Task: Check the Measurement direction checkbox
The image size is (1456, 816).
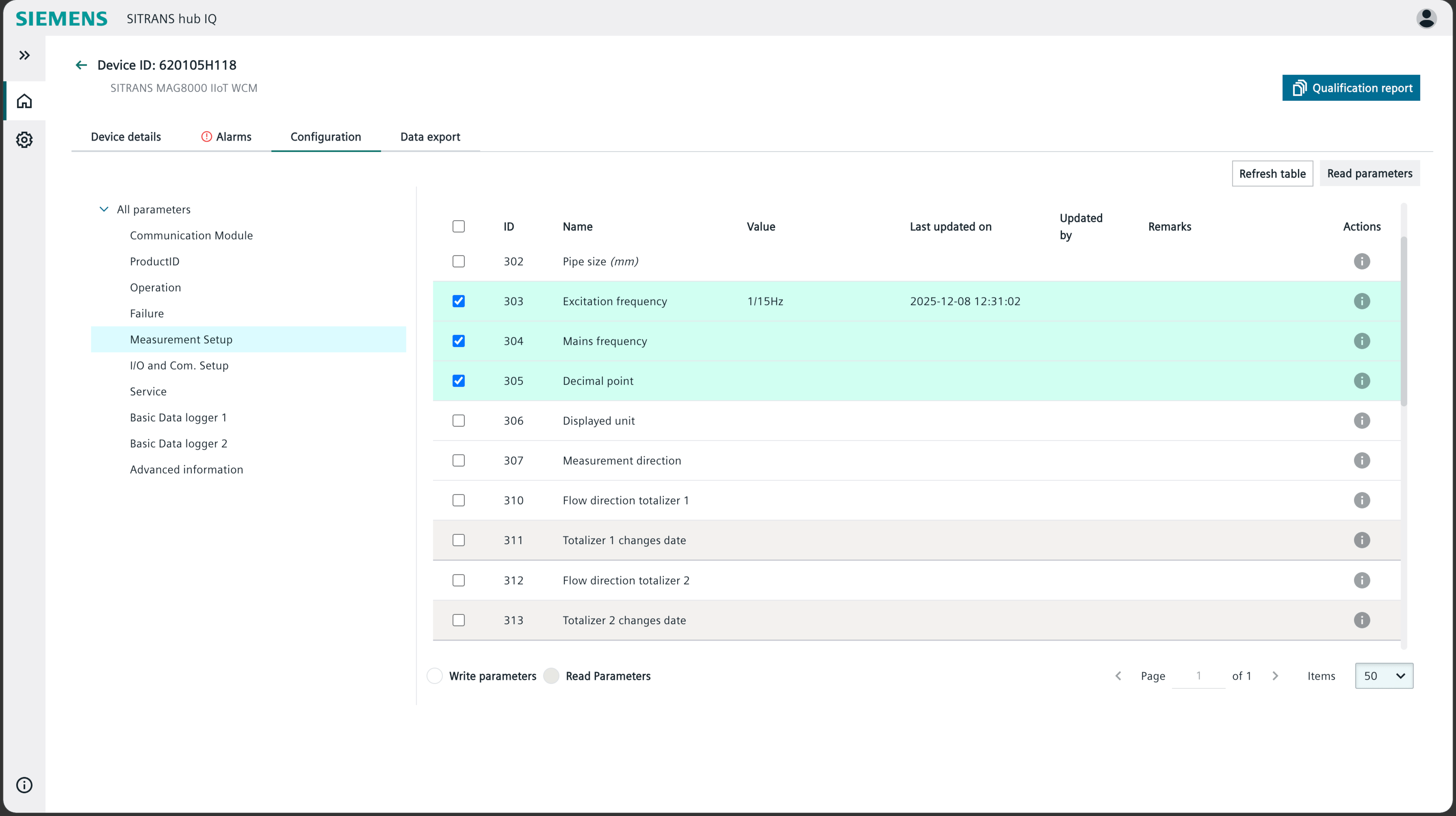Action: (x=458, y=460)
